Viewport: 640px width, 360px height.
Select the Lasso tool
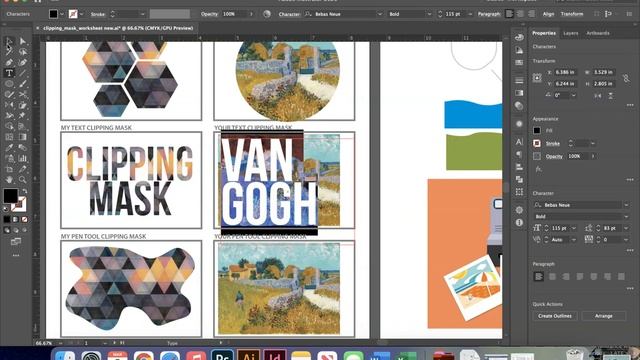click(x=22, y=52)
